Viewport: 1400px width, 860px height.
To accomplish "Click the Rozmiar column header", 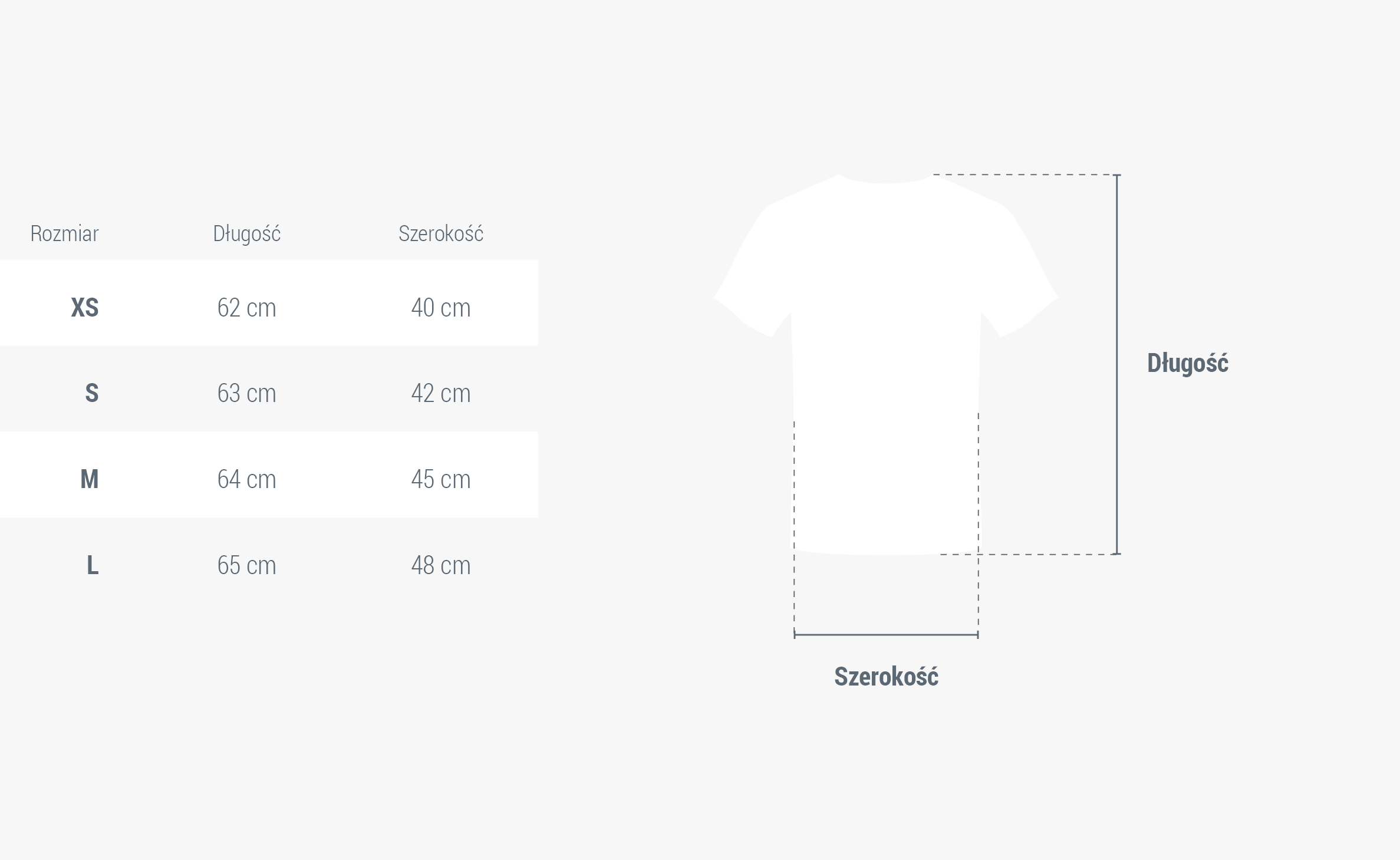I will click(64, 234).
